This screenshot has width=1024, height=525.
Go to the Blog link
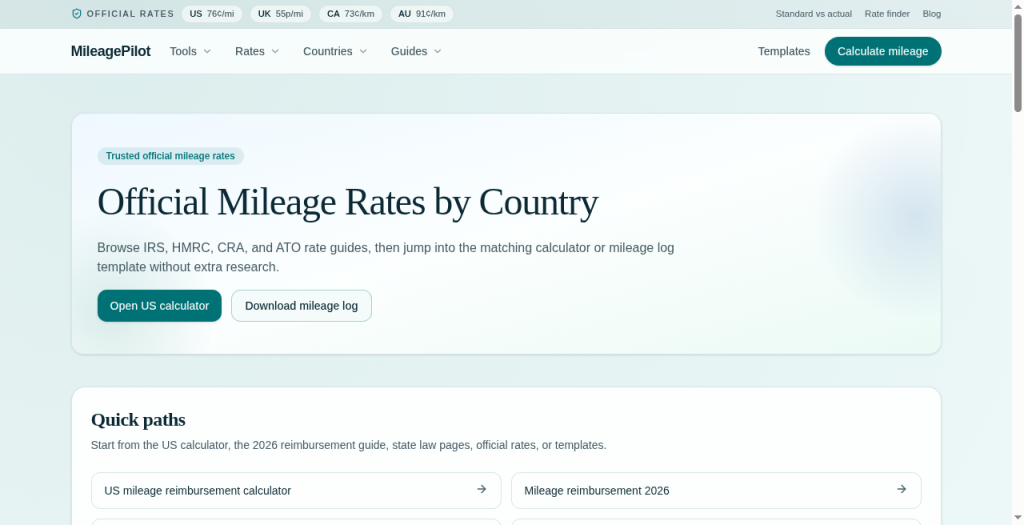pos(931,14)
